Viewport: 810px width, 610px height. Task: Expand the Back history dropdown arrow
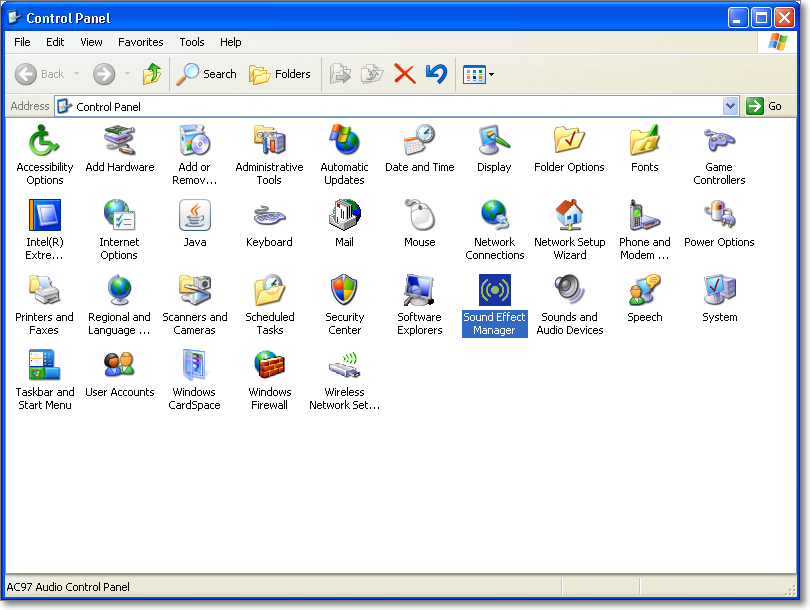tap(76, 74)
